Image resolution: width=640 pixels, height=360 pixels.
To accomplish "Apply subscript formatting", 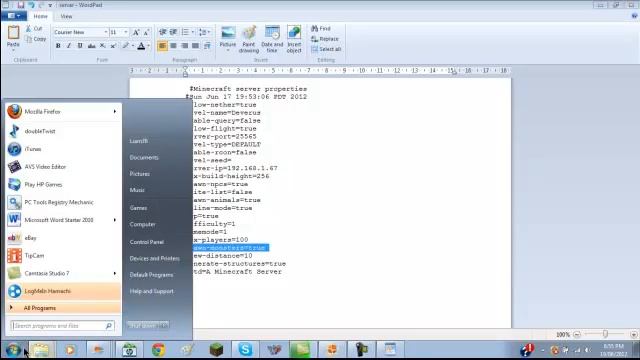I will point(102,46).
